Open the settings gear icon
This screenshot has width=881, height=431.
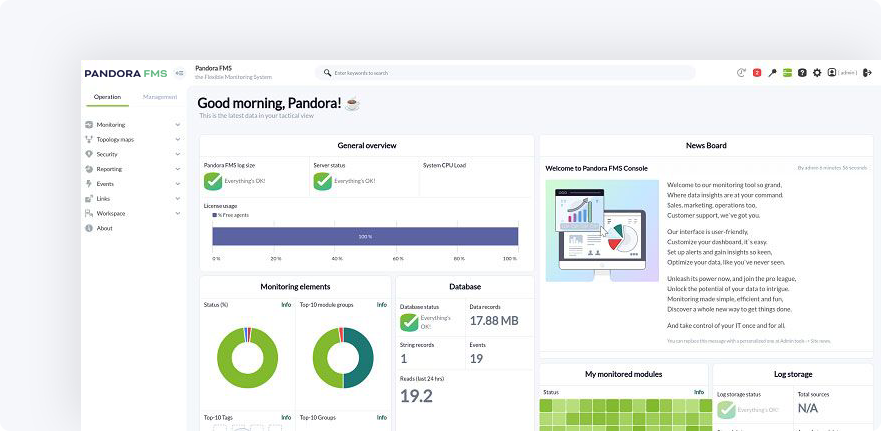coord(817,72)
